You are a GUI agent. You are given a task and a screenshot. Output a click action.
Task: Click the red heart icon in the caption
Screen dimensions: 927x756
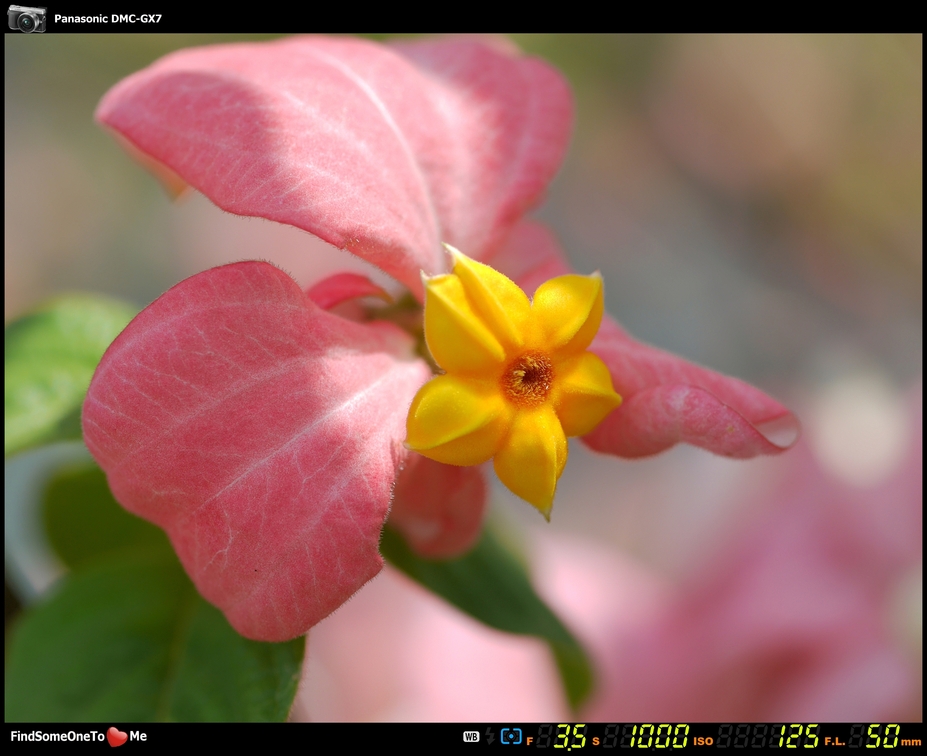click(x=117, y=736)
